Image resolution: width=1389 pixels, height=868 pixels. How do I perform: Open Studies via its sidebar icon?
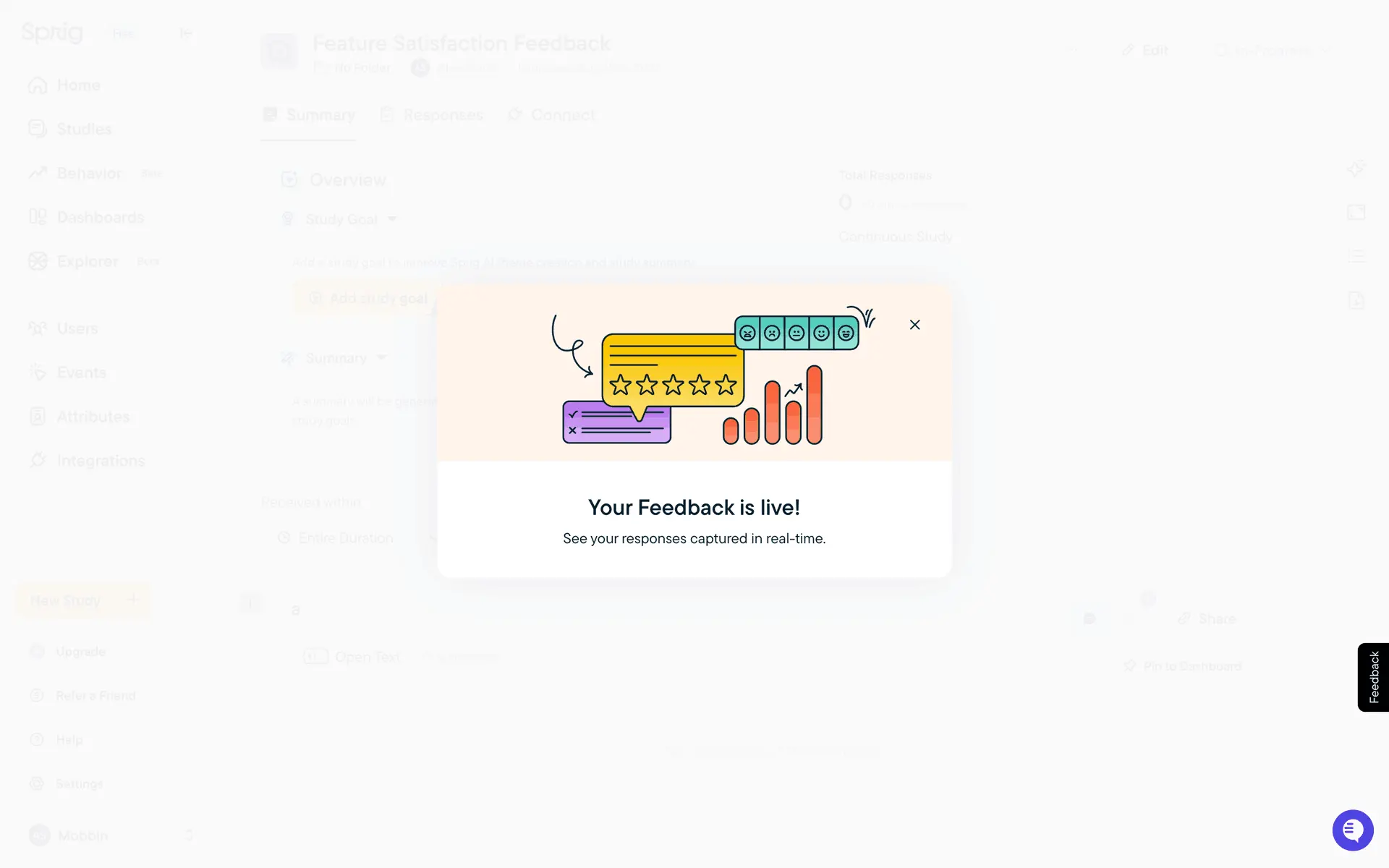[38, 129]
